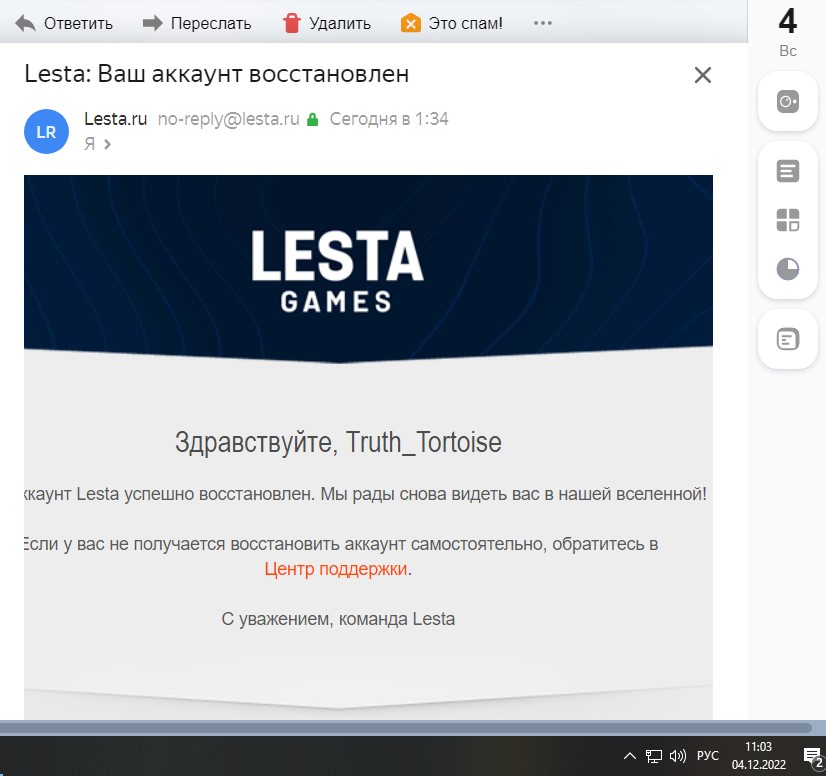The height and width of the screenshot is (776, 826).
Task: Click the Forward arrow icon
Action: click(x=153, y=23)
